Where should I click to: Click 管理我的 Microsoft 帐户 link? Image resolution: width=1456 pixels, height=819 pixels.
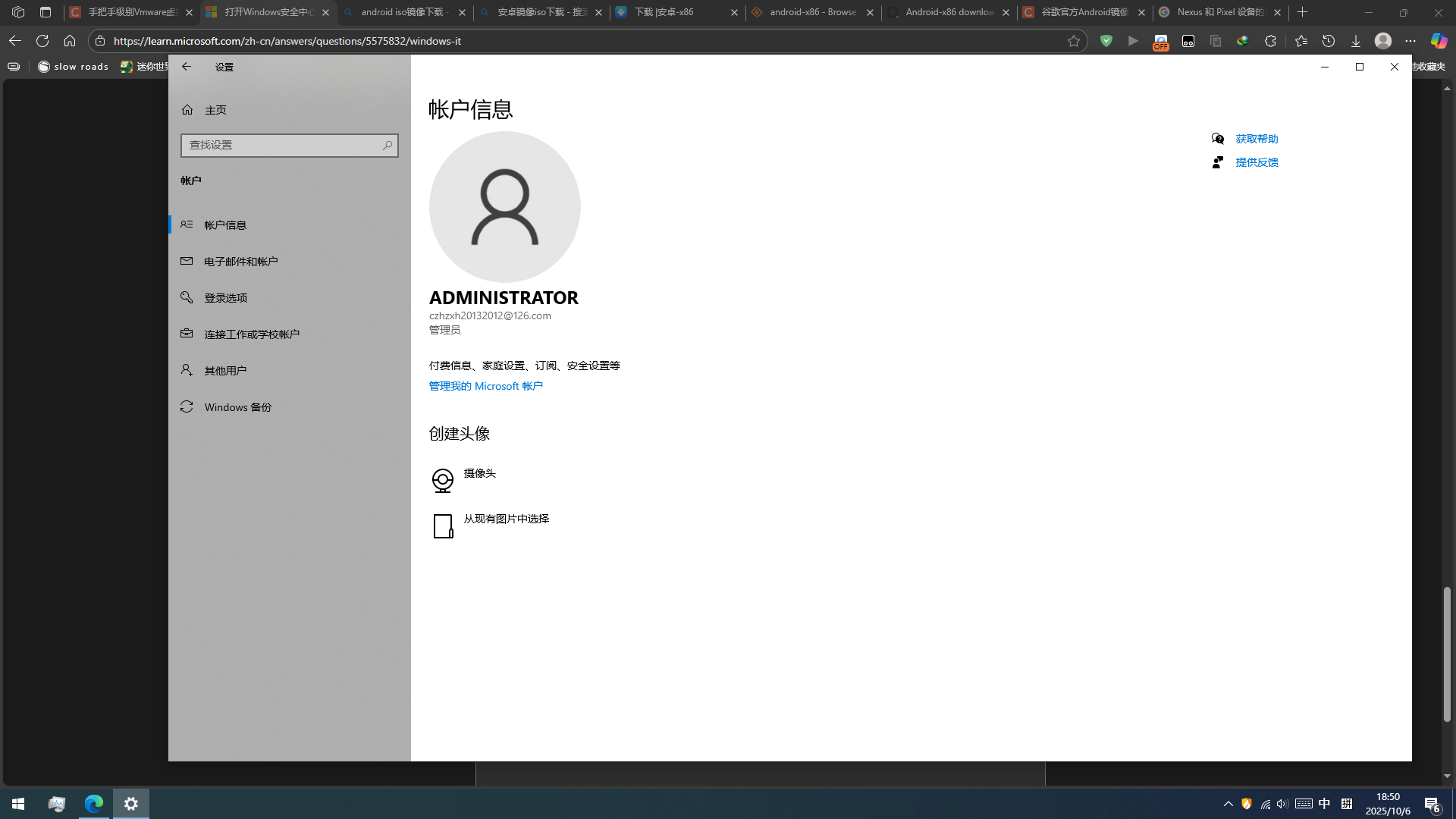485,386
